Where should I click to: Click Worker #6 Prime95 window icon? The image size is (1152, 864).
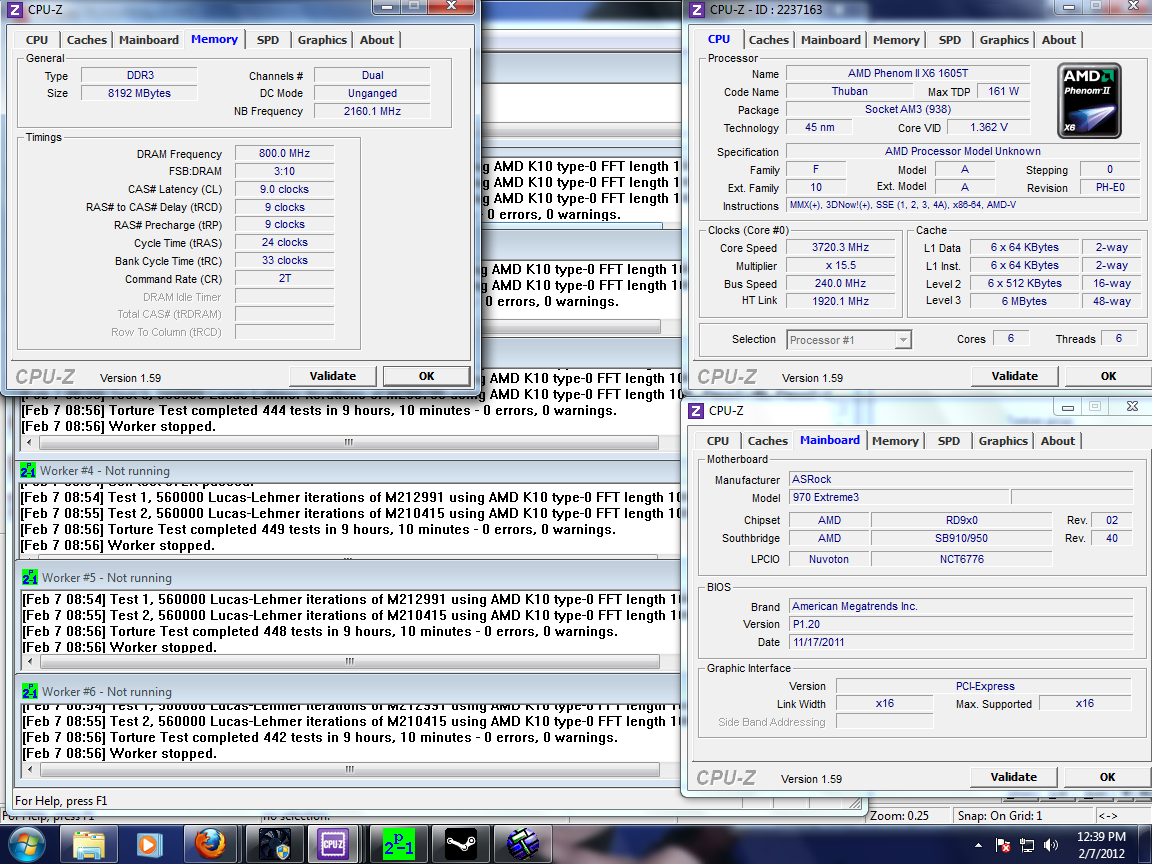click(x=30, y=691)
